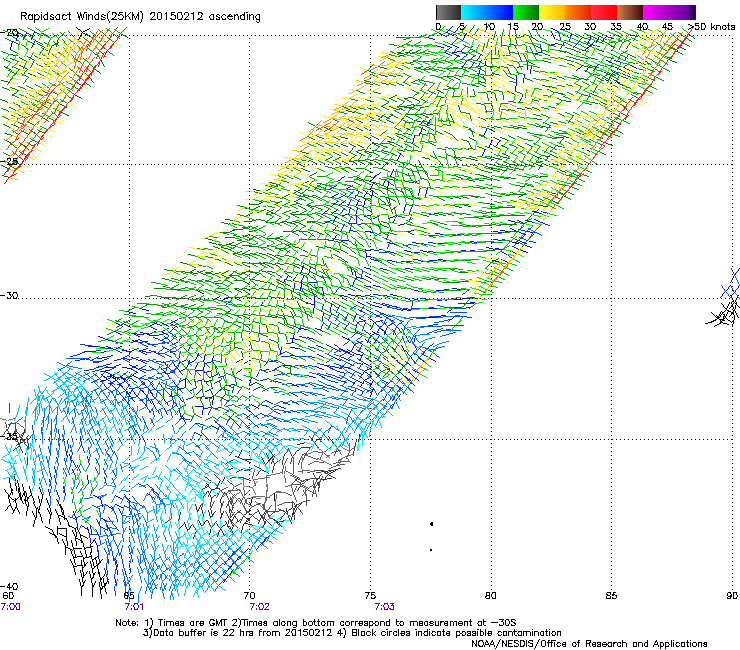This screenshot has height=650, width=740.
Task: Select the orange 25-30 knots color segment
Action: click(578, 12)
